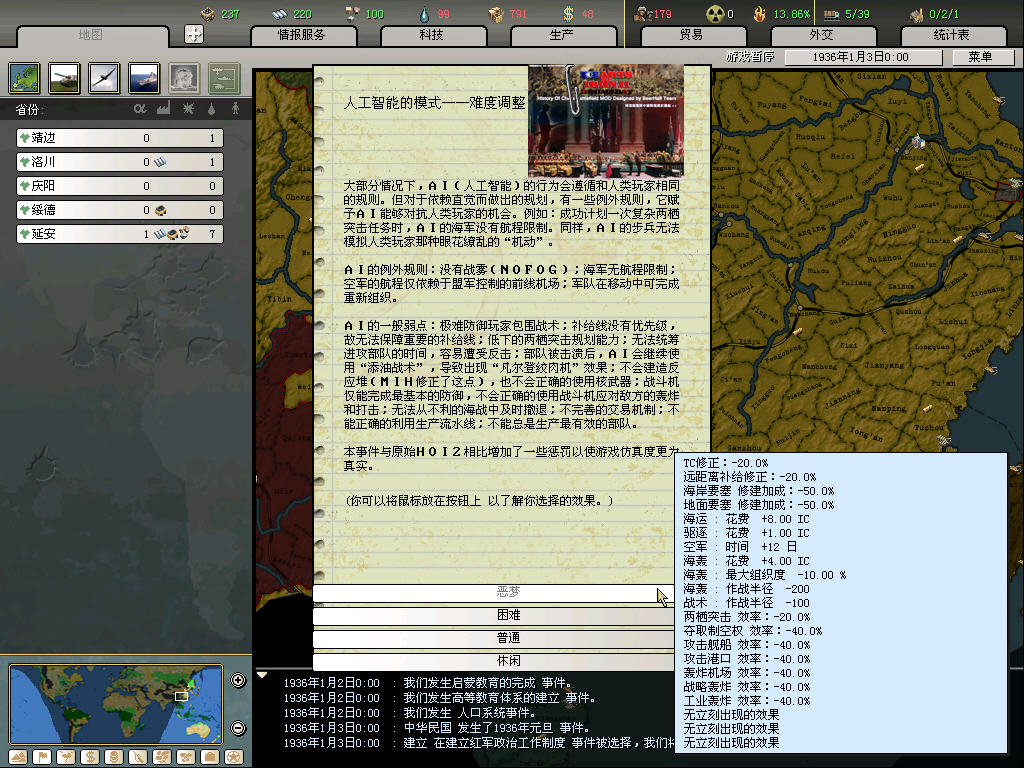
Task: Switch to economic map mode dollar icon
Action: pyautogui.click(x=89, y=757)
